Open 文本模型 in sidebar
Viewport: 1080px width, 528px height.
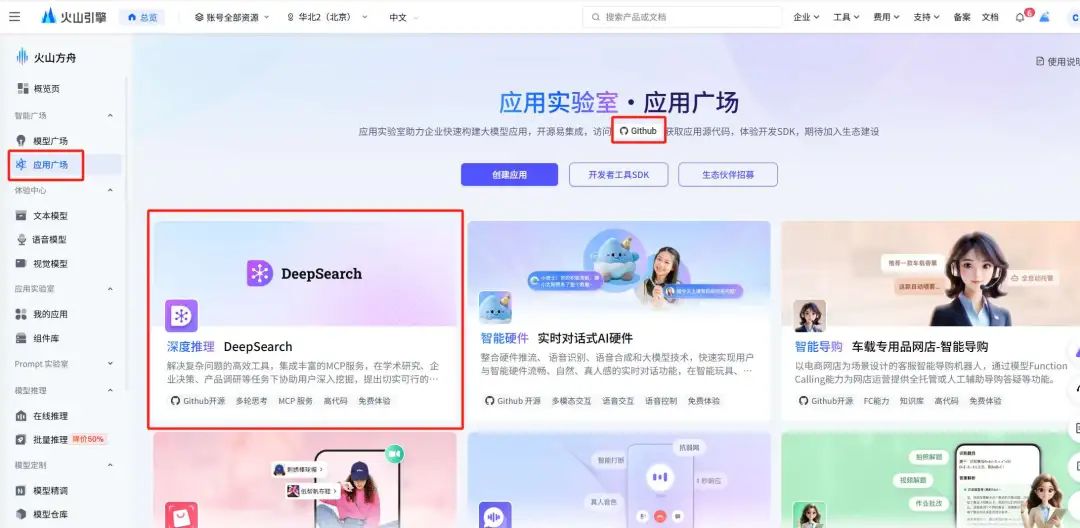[x=50, y=215]
